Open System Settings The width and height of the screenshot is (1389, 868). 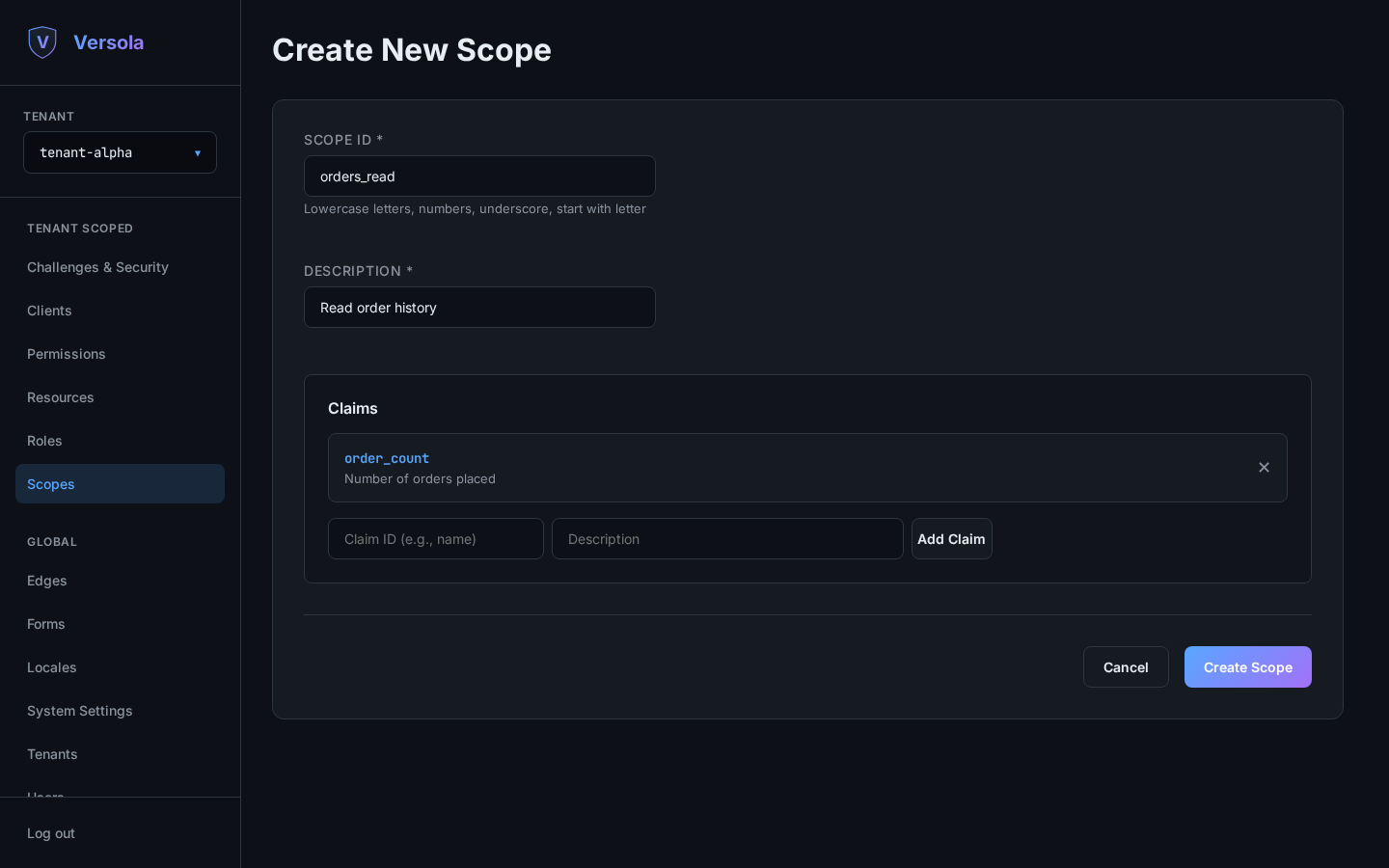(x=120, y=711)
